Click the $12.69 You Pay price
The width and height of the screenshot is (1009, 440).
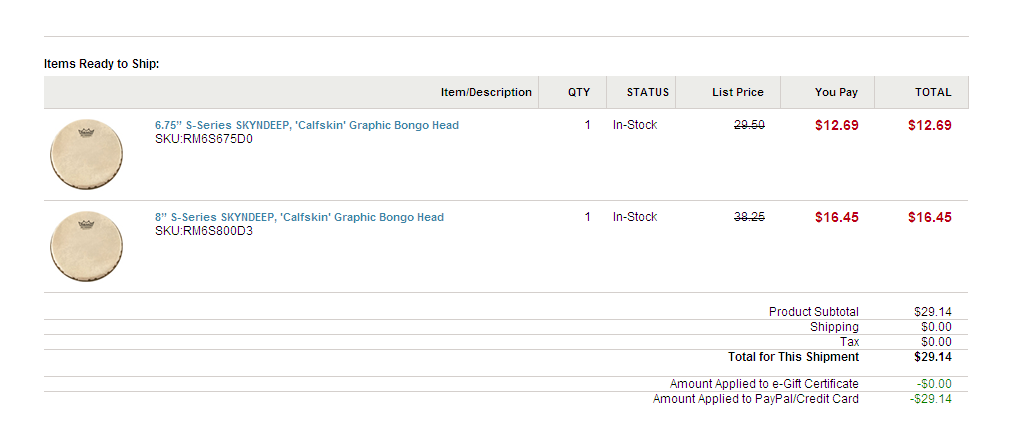click(836, 125)
